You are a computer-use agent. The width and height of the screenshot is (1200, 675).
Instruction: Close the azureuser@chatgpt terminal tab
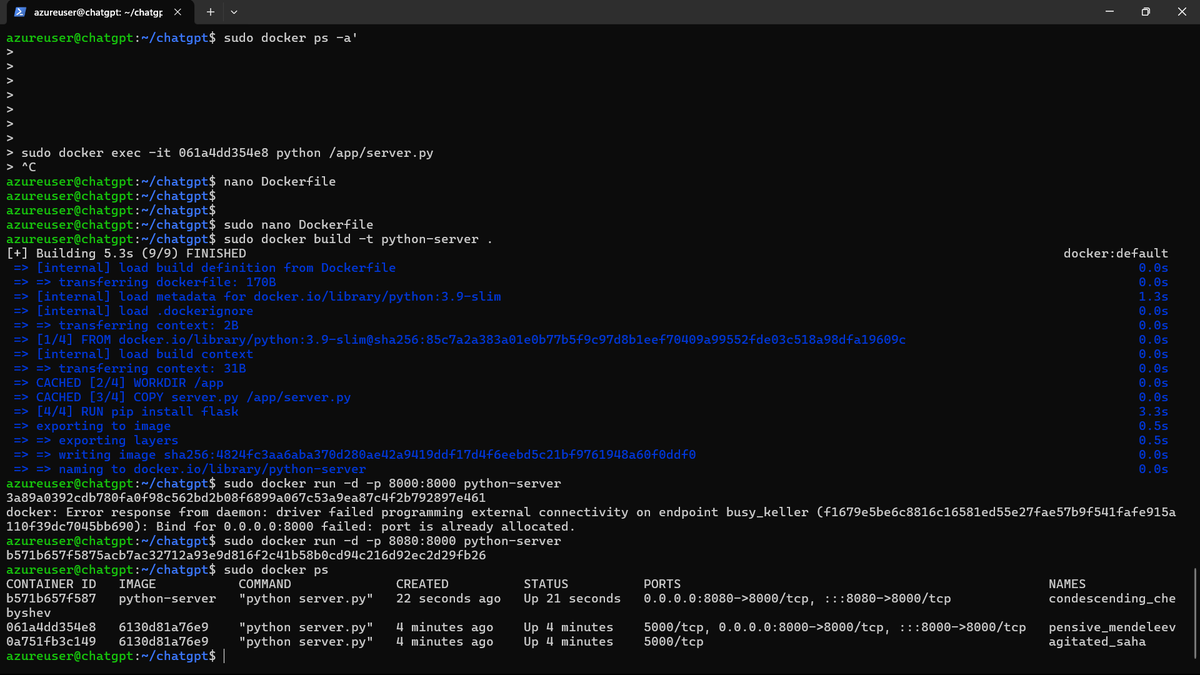click(x=177, y=12)
